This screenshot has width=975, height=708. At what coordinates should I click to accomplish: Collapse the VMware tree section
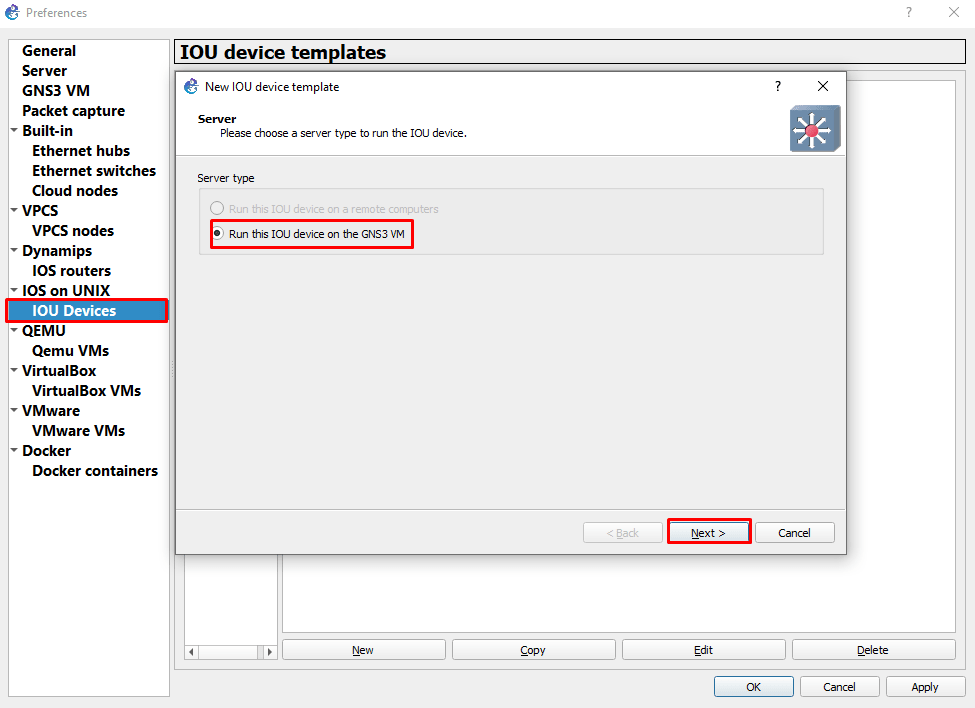(x=14, y=410)
